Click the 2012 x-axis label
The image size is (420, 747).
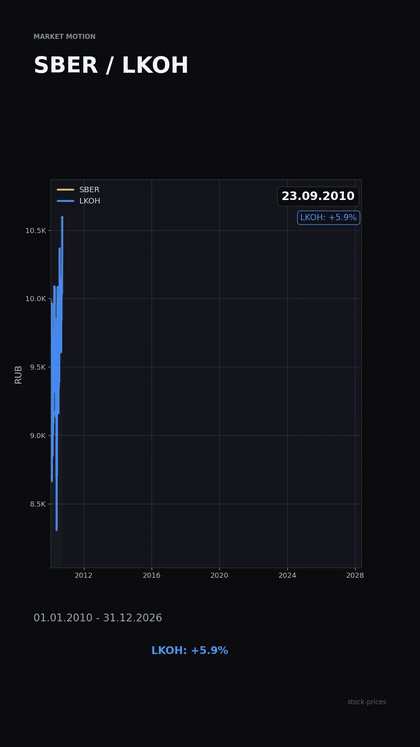pyautogui.click(x=84, y=575)
